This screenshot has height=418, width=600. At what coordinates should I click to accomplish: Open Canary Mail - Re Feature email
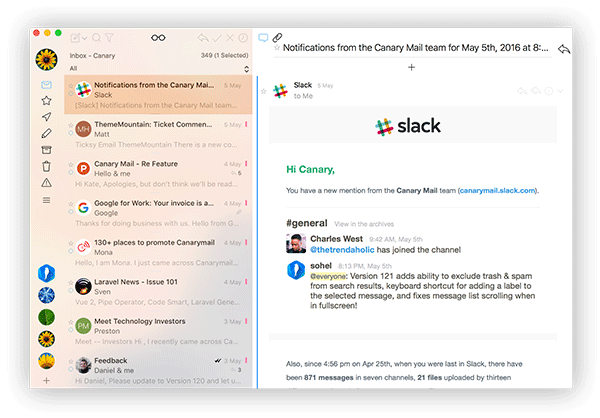[158, 173]
